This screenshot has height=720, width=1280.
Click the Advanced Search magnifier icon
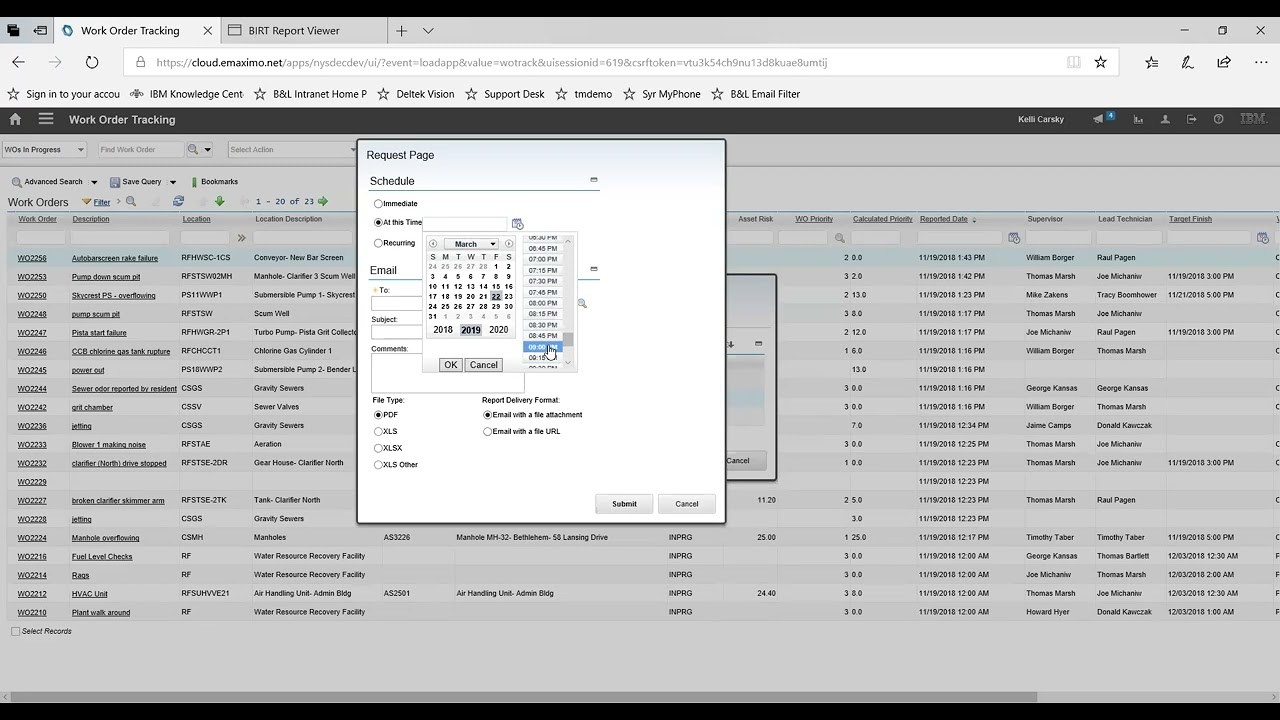click(x=16, y=182)
